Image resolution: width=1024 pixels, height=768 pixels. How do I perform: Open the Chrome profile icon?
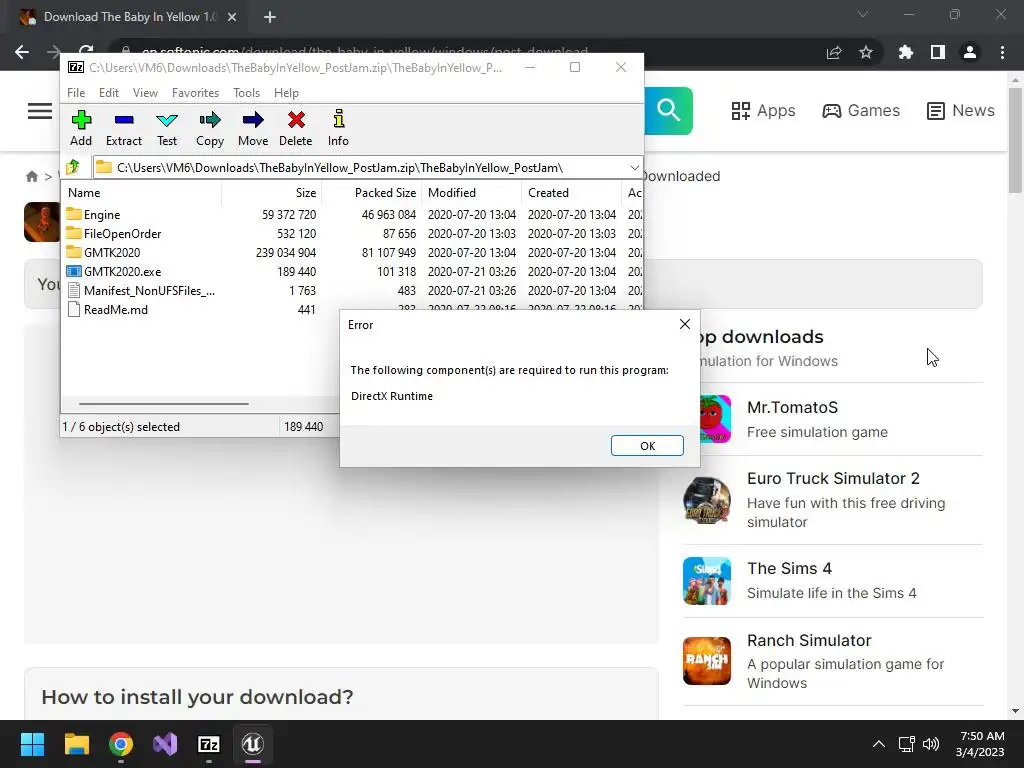969,52
